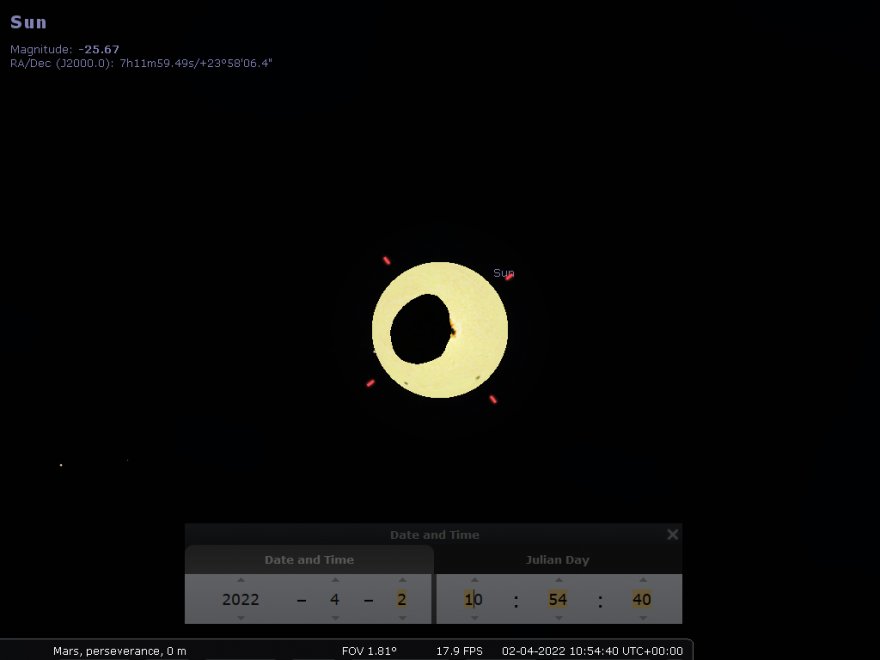Decrease the year with the down arrow

pyautogui.click(x=240, y=618)
